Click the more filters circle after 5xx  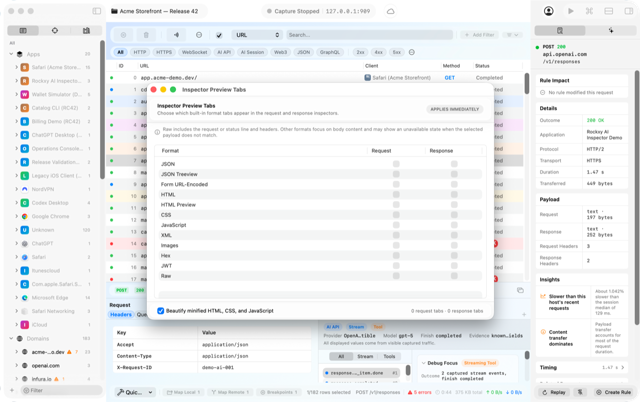click(412, 52)
